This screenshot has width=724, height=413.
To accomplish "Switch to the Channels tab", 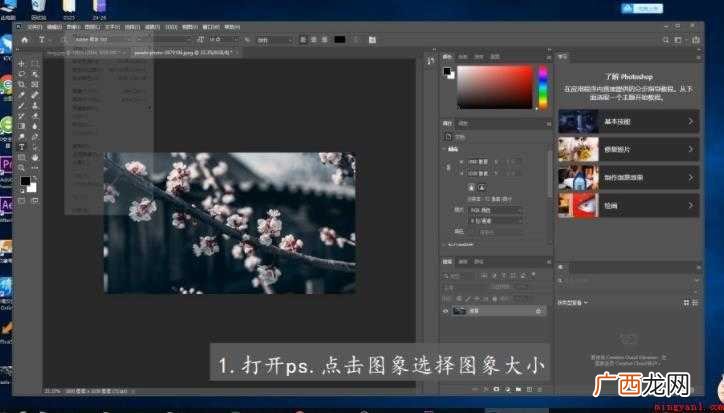I will pyautogui.click(x=463, y=262).
